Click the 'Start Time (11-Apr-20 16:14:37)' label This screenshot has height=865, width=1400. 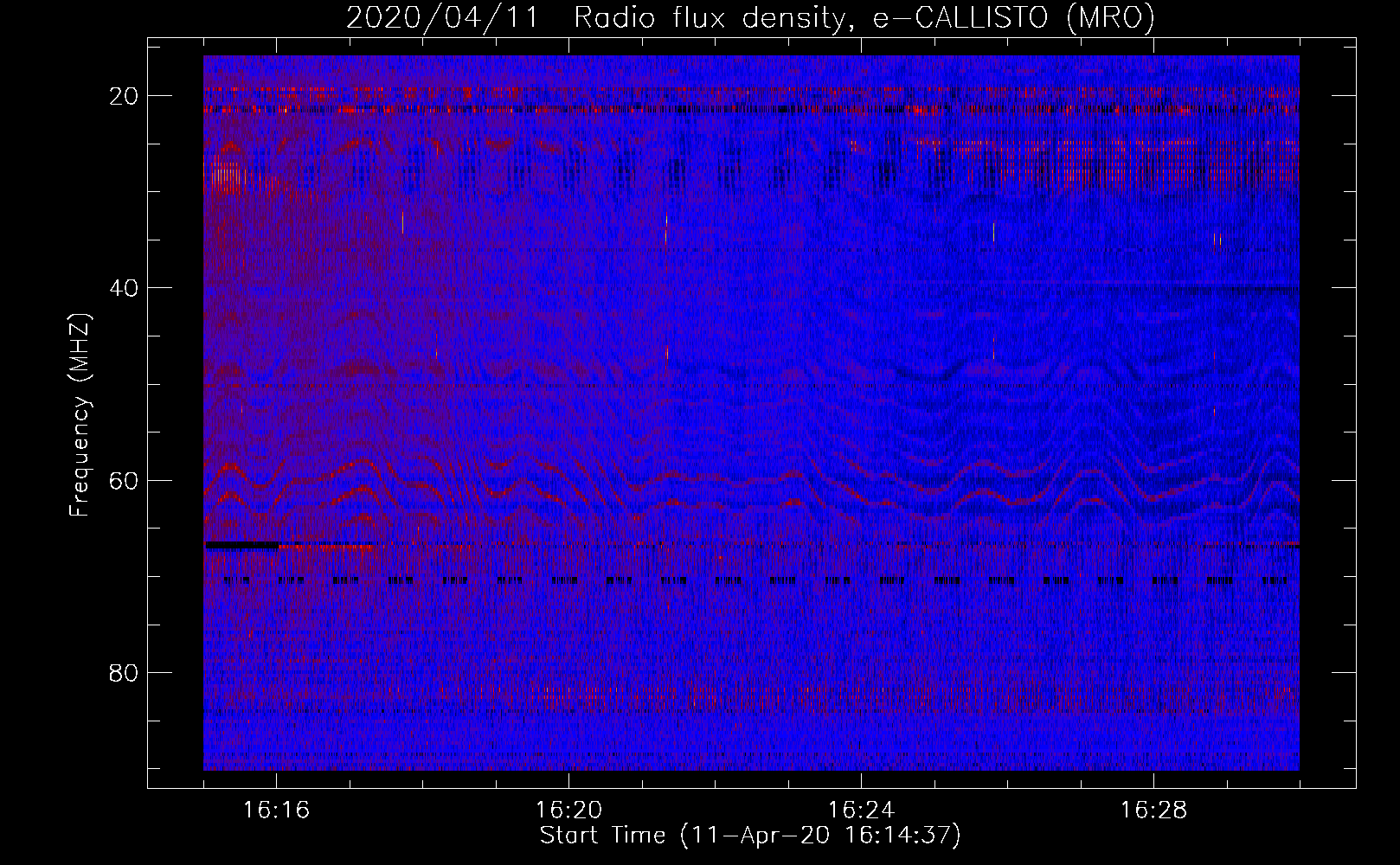750,836
